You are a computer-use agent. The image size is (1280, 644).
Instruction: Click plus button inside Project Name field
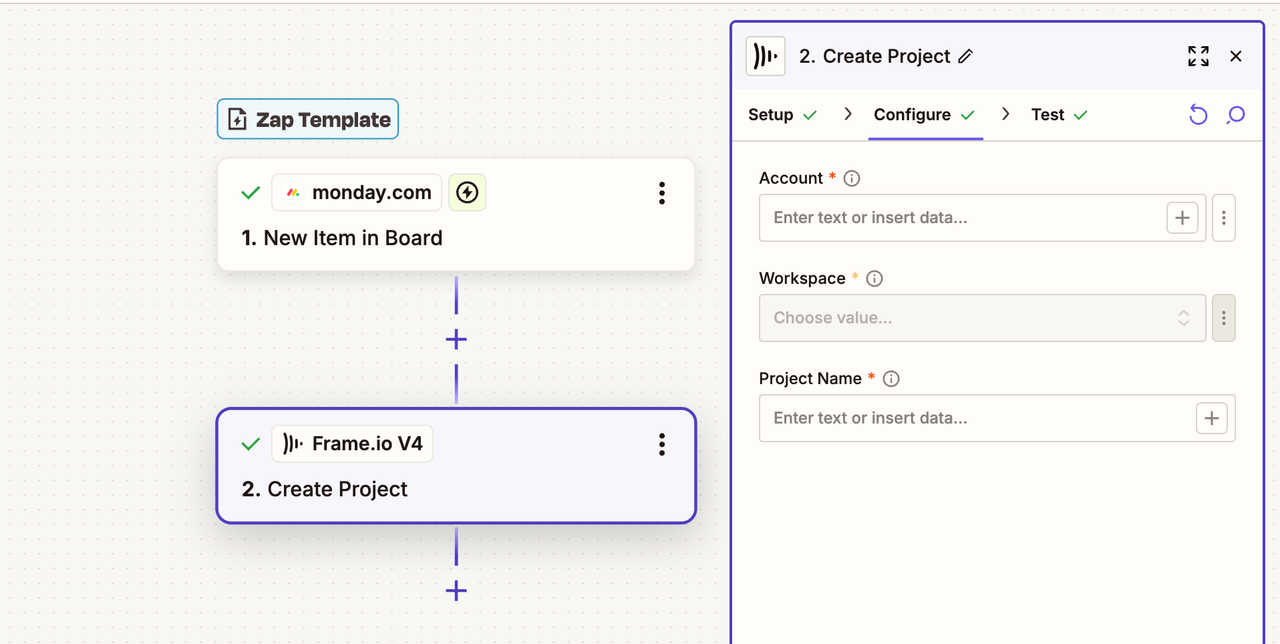point(1211,418)
